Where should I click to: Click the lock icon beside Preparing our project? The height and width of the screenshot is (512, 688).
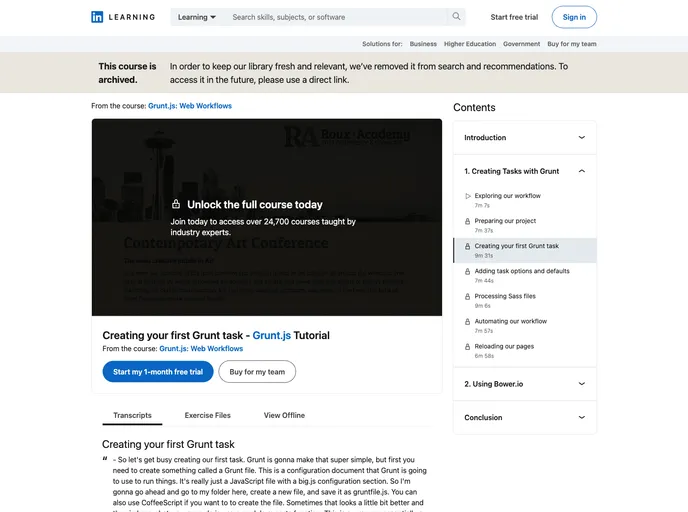pos(467,221)
